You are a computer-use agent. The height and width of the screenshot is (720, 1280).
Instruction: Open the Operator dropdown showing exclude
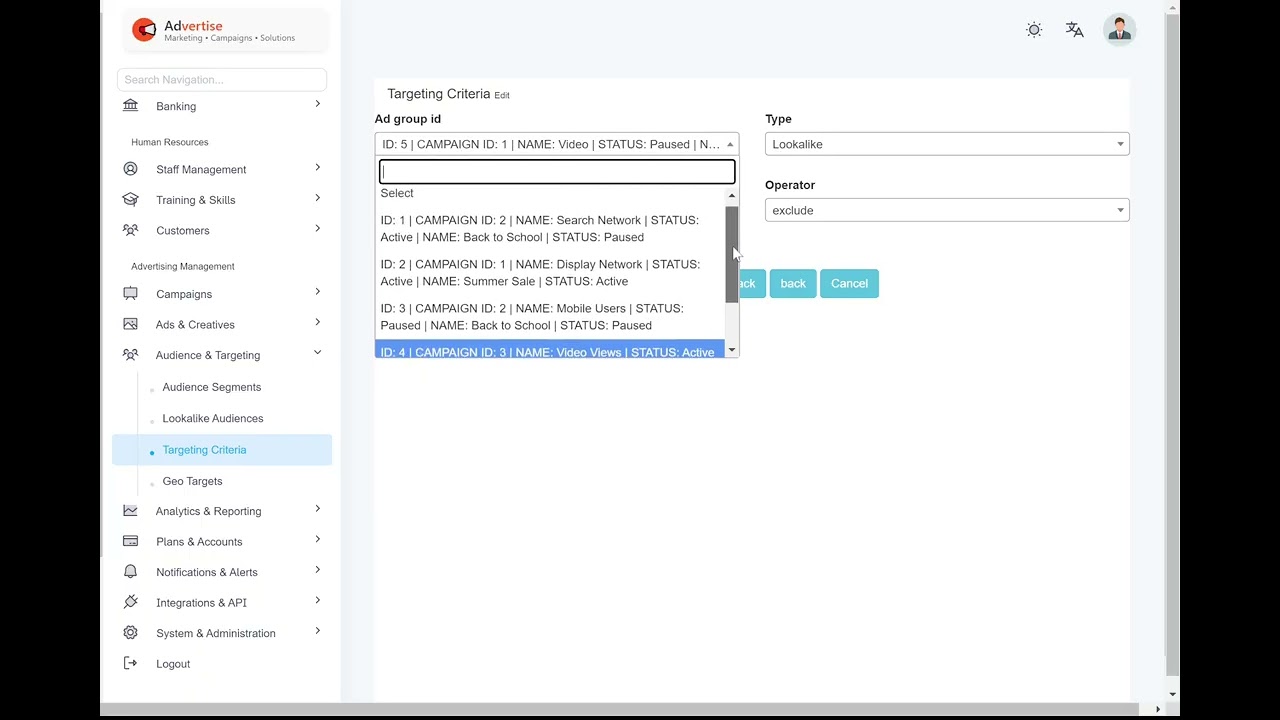[947, 210]
